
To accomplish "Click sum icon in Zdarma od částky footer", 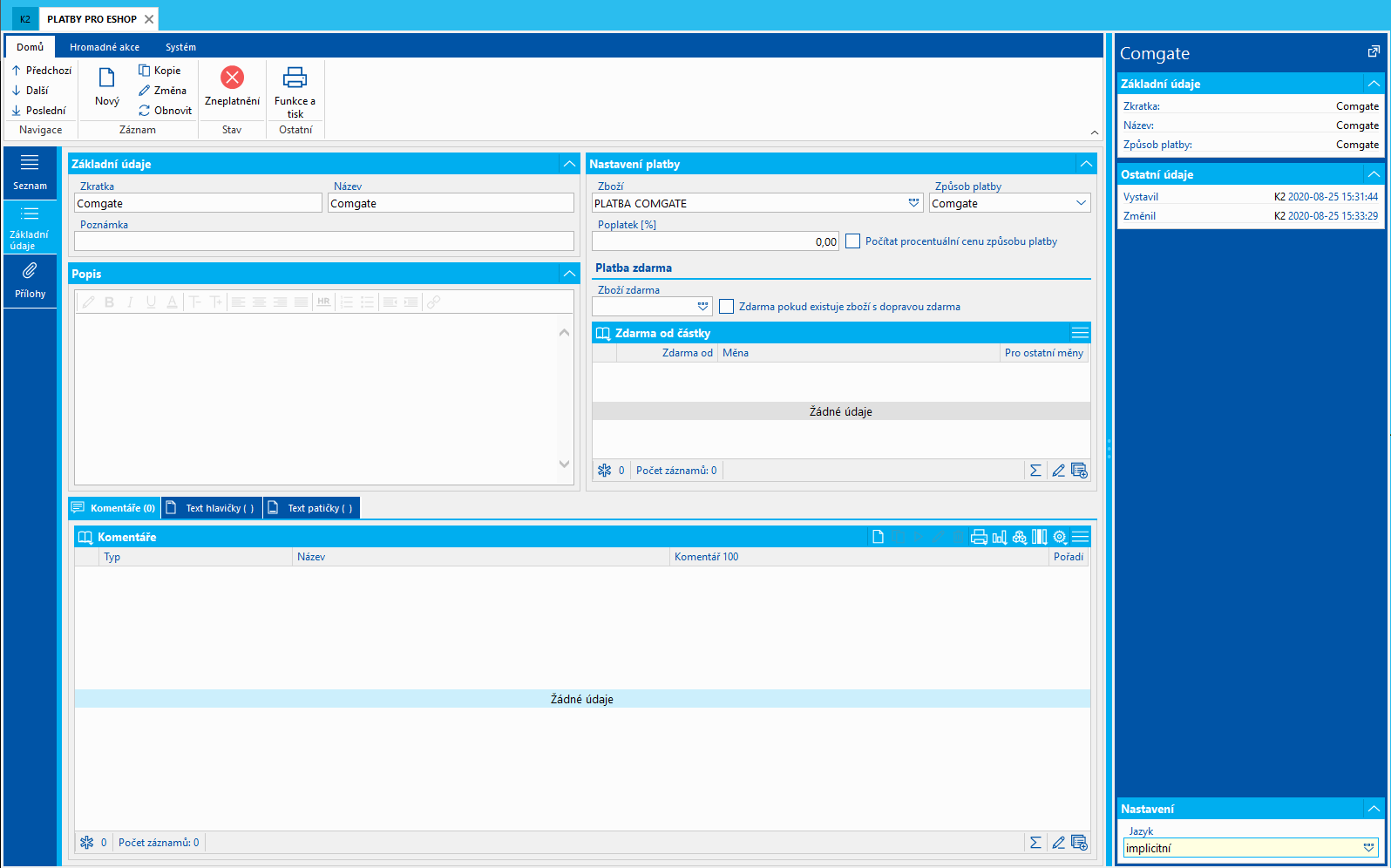I will (1035, 471).
